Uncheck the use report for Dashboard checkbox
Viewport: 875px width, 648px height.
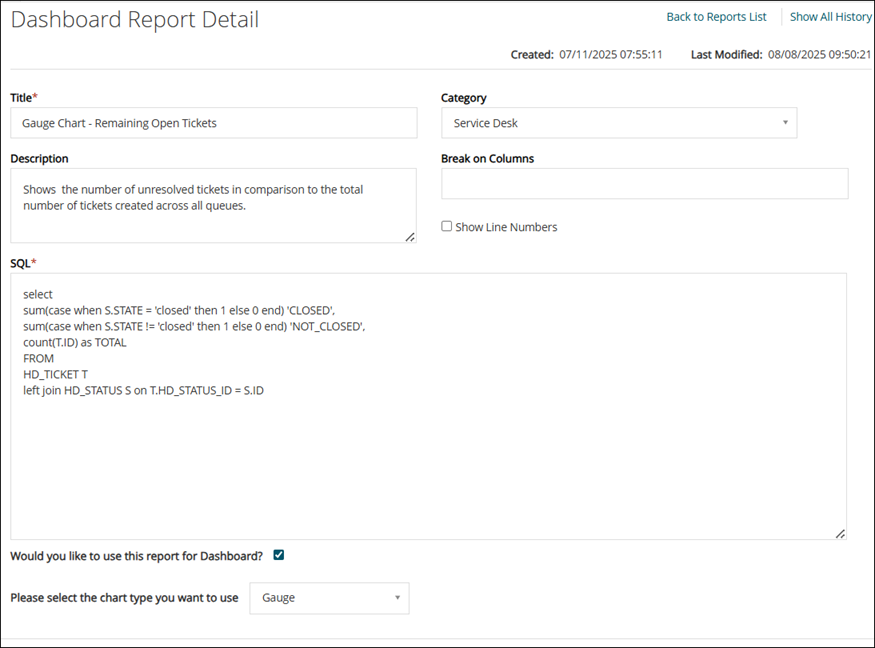[279, 556]
